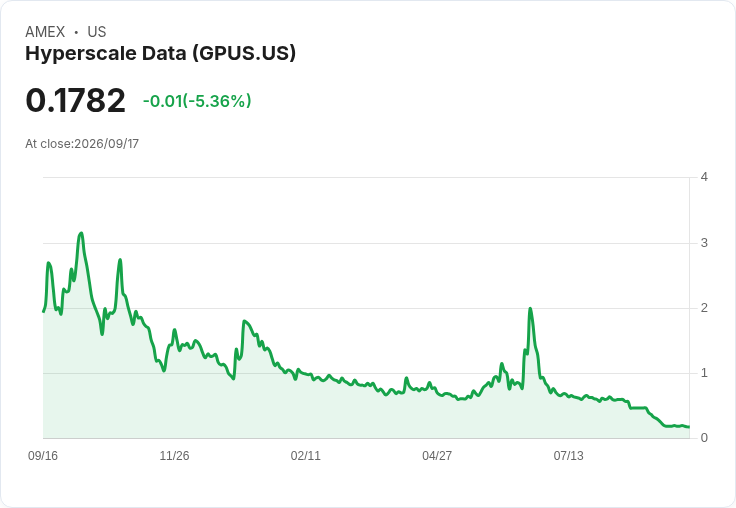Click the 11/26 date axis label
This screenshot has height=508, width=736.
pos(174,455)
